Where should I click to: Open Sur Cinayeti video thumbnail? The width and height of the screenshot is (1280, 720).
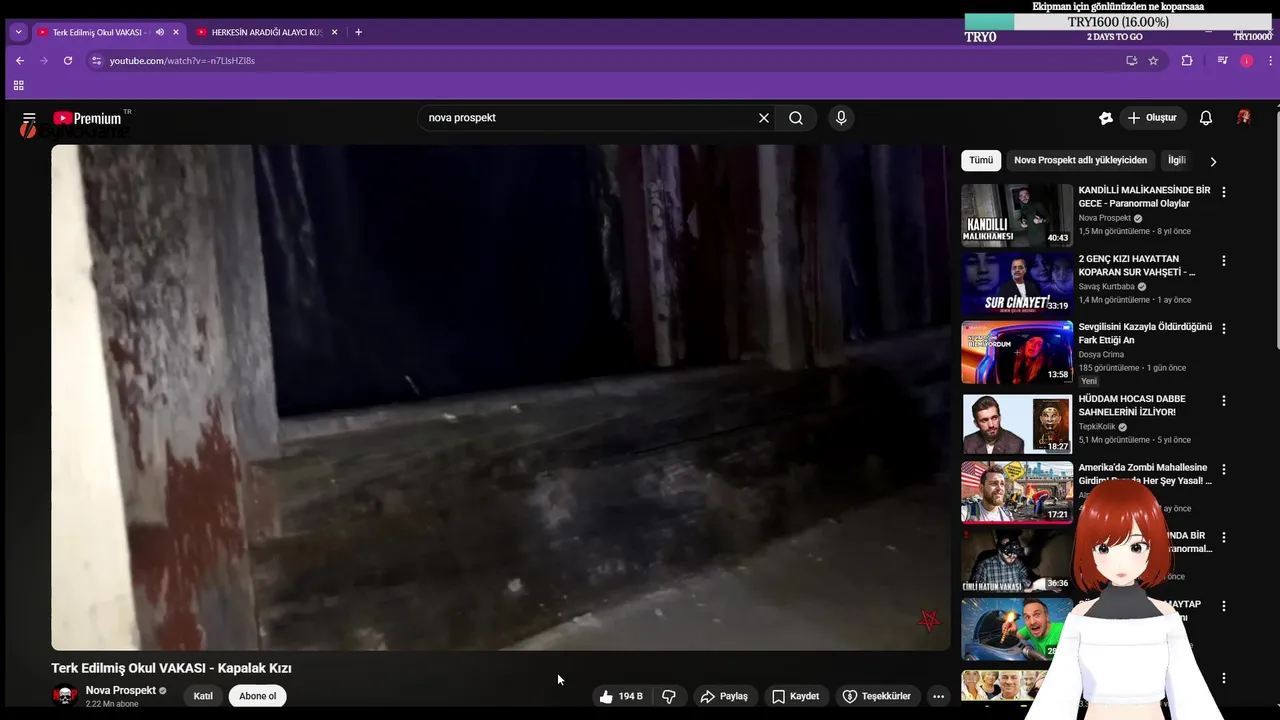1017,284
